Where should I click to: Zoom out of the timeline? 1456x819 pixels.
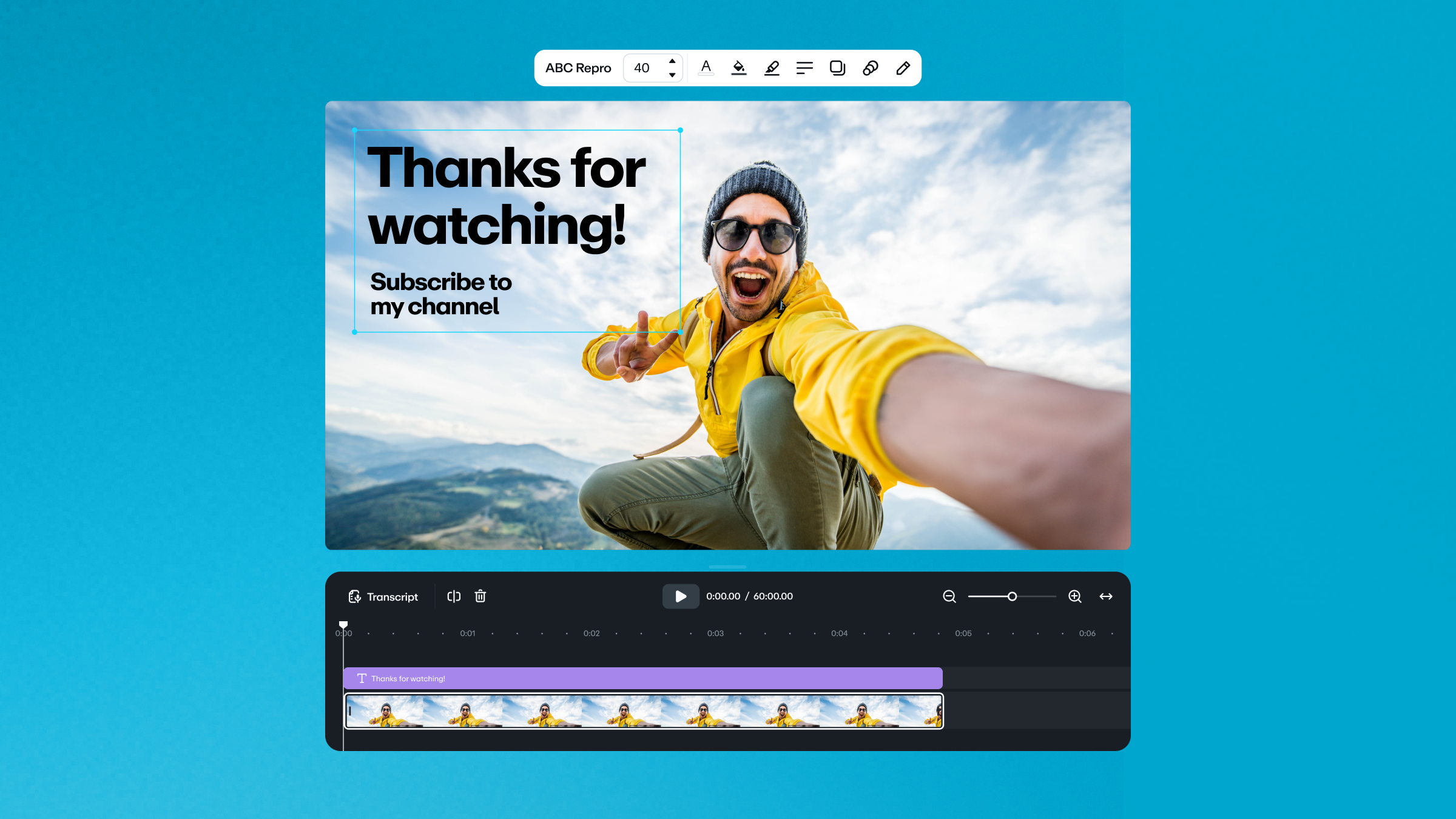[x=949, y=596]
